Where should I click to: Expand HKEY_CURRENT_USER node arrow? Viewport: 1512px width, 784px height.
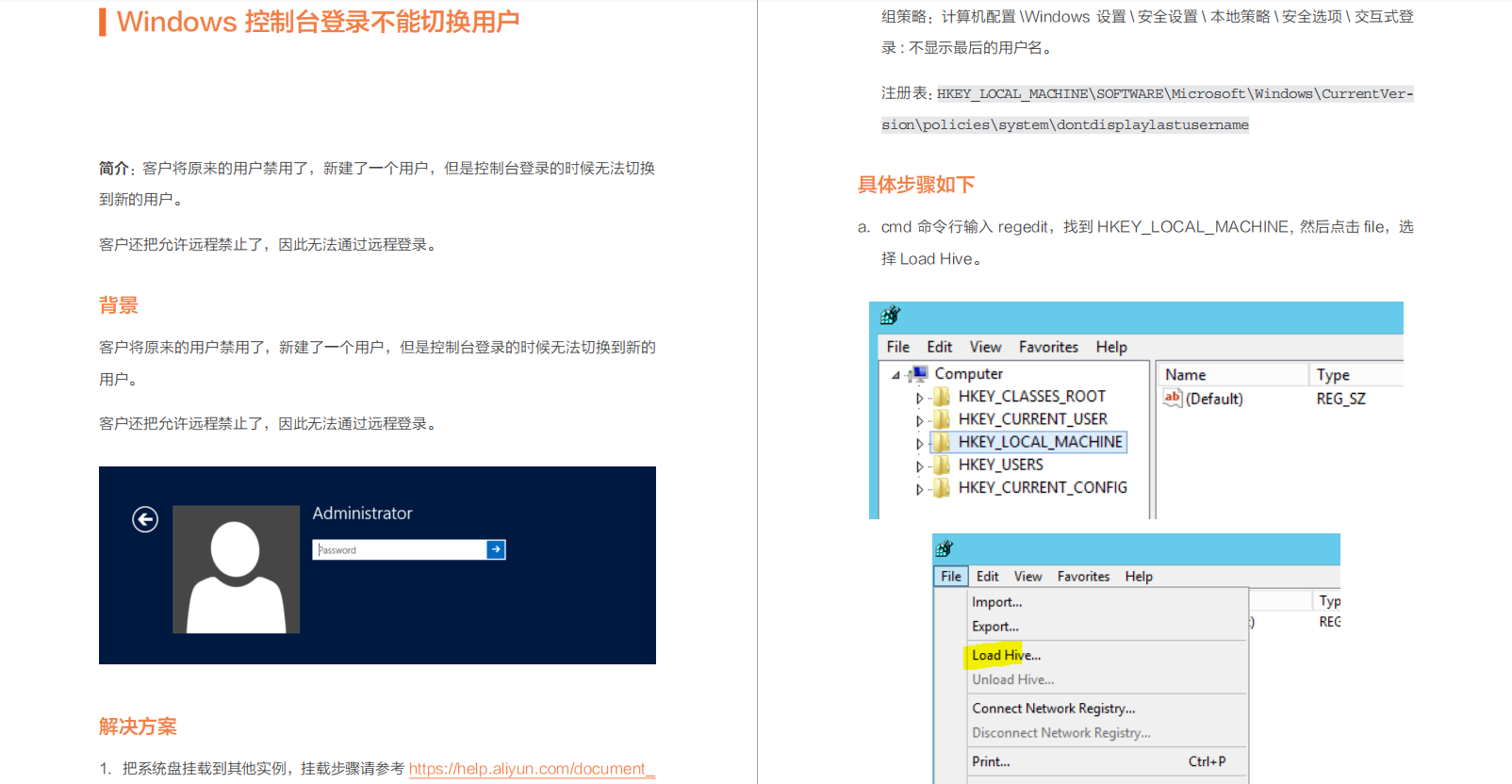point(919,420)
